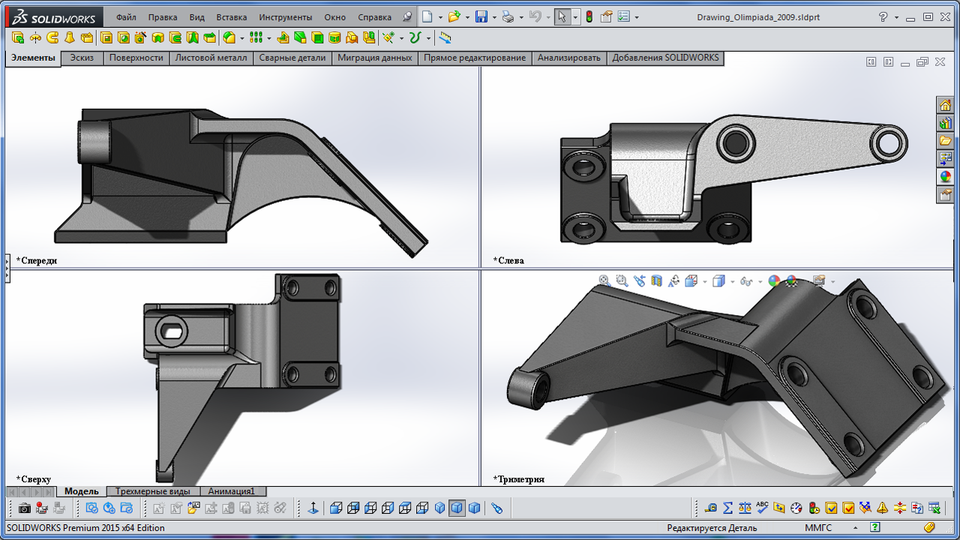Click the Rebuild traffic light icon

pyautogui.click(x=588, y=17)
